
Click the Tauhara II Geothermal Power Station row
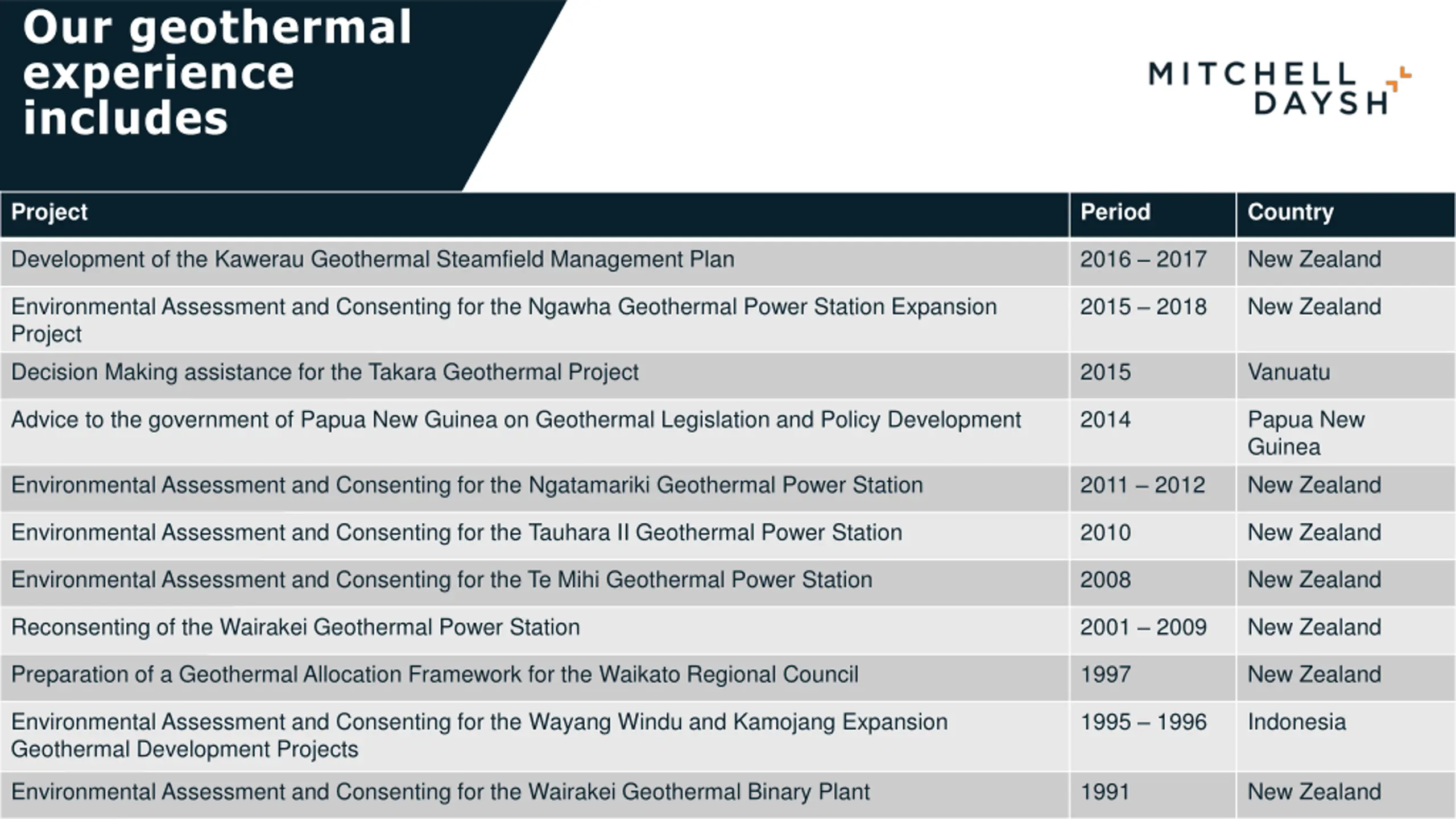pyautogui.click(x=456, y=533)
